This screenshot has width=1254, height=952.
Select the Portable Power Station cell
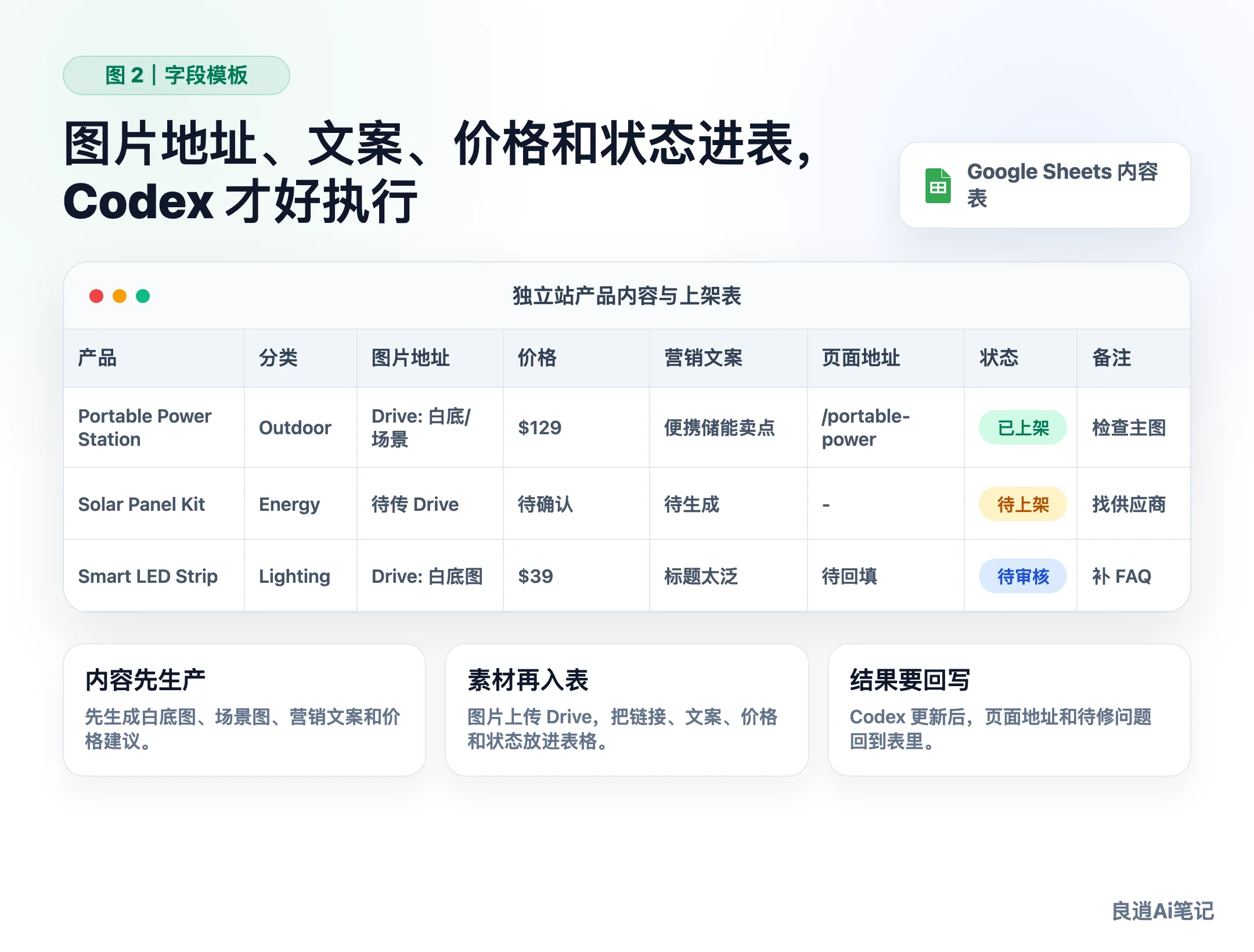pos(154,428)
